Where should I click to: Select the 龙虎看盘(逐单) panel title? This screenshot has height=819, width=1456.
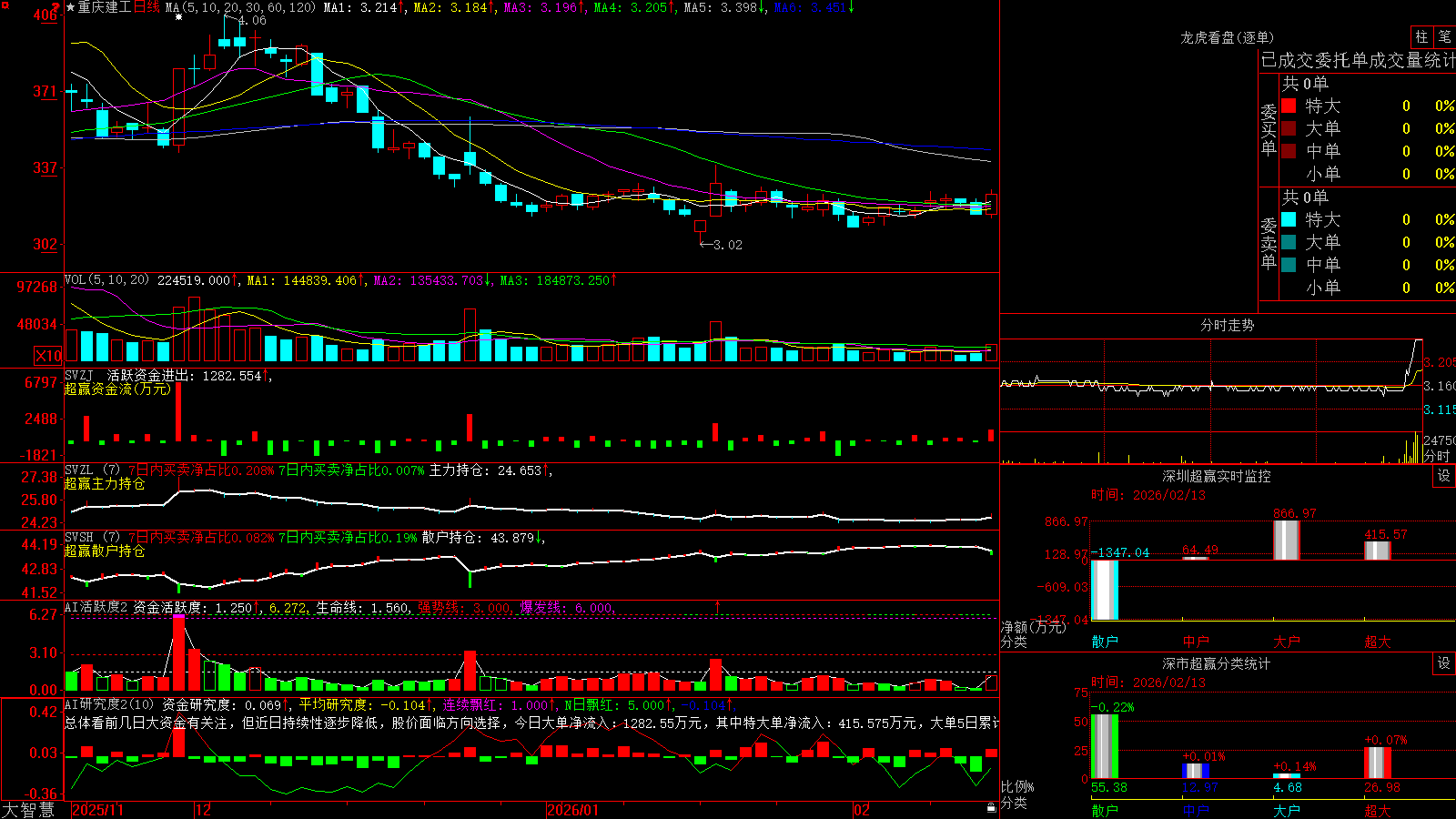pyautogui.click(x=1227, y=37)
